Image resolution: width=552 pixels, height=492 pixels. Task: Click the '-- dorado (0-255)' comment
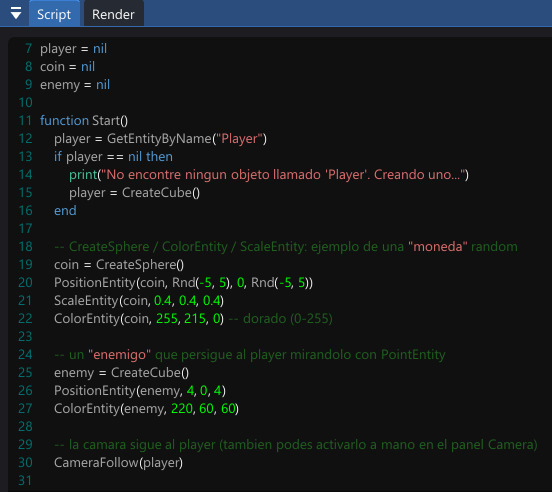coord(281,319)
